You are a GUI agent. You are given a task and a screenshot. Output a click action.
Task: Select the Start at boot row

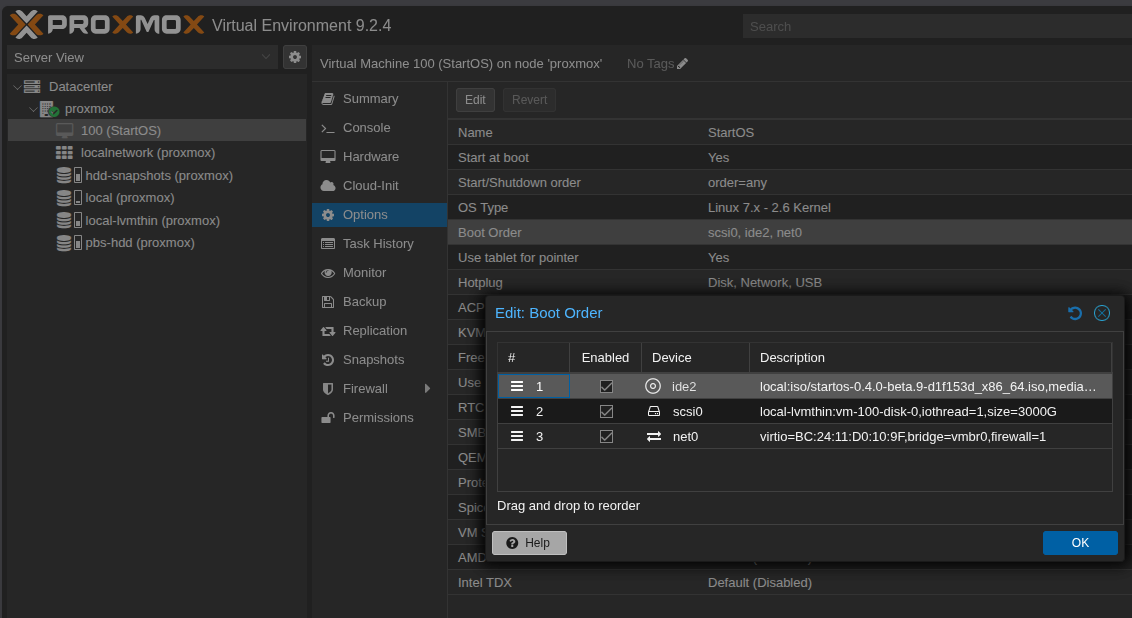[x=790, y=157]
